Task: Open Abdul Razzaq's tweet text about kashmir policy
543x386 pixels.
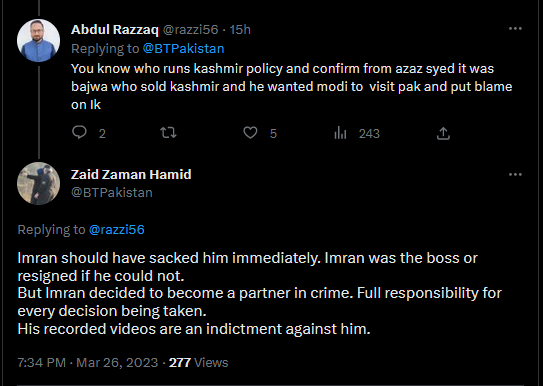Action: 292,87
